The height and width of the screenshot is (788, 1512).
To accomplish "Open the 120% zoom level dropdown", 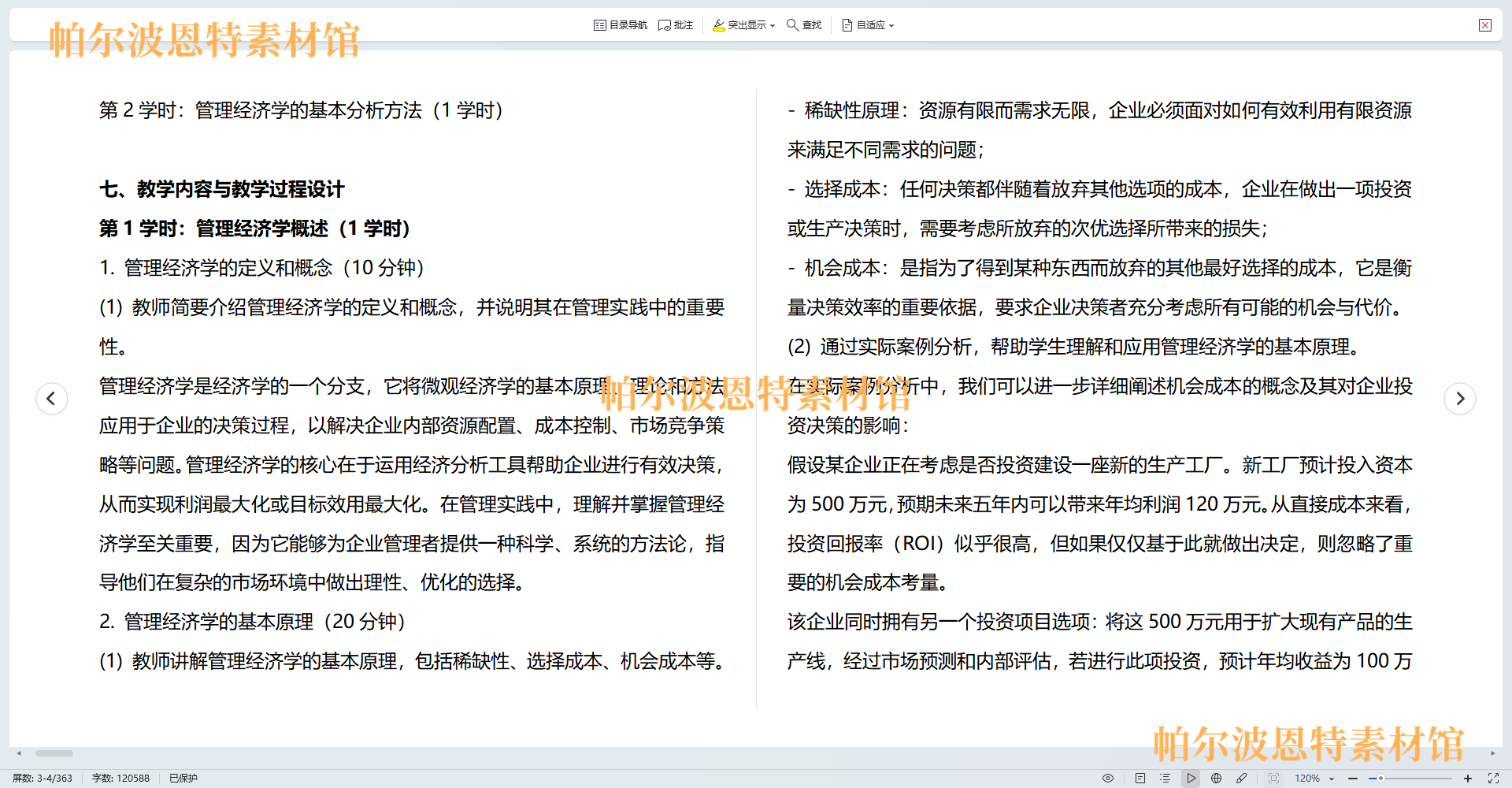I will 1314,778.
